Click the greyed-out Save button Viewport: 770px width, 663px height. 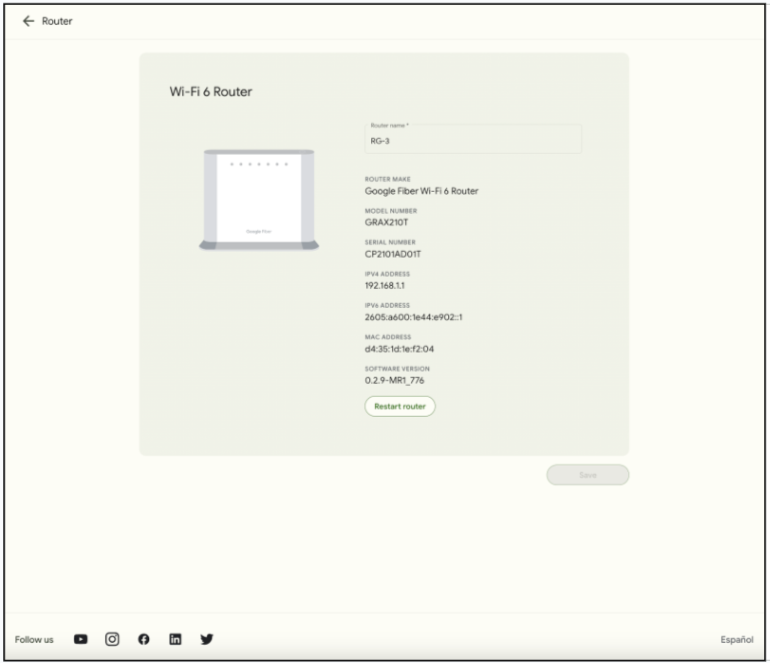click(x=587, y=475)
